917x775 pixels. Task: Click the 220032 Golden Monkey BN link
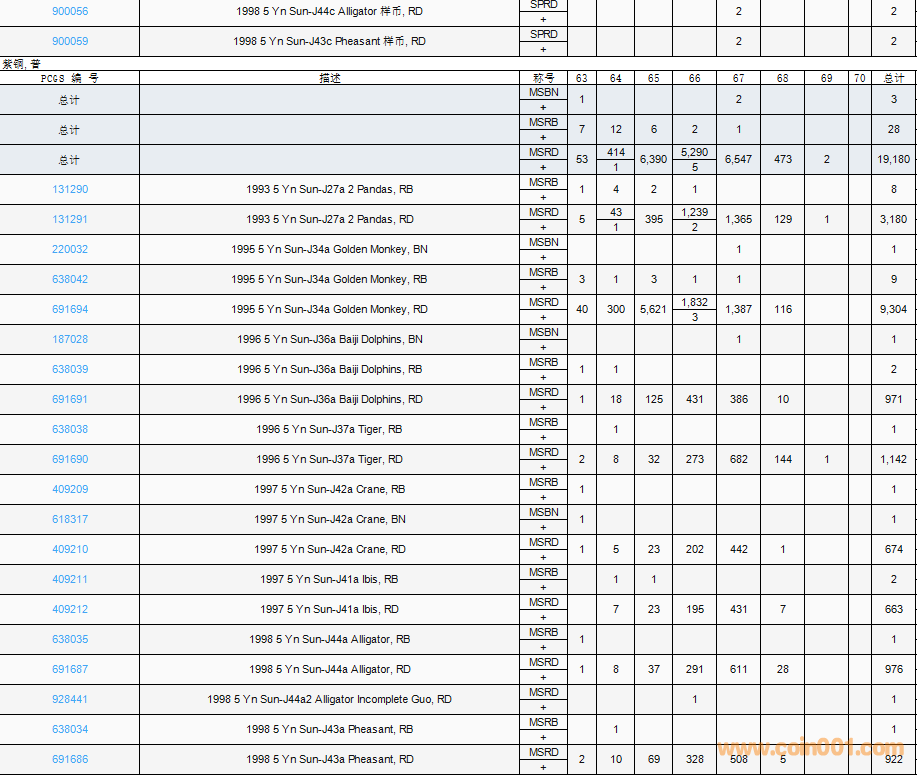tap(70, 249)
